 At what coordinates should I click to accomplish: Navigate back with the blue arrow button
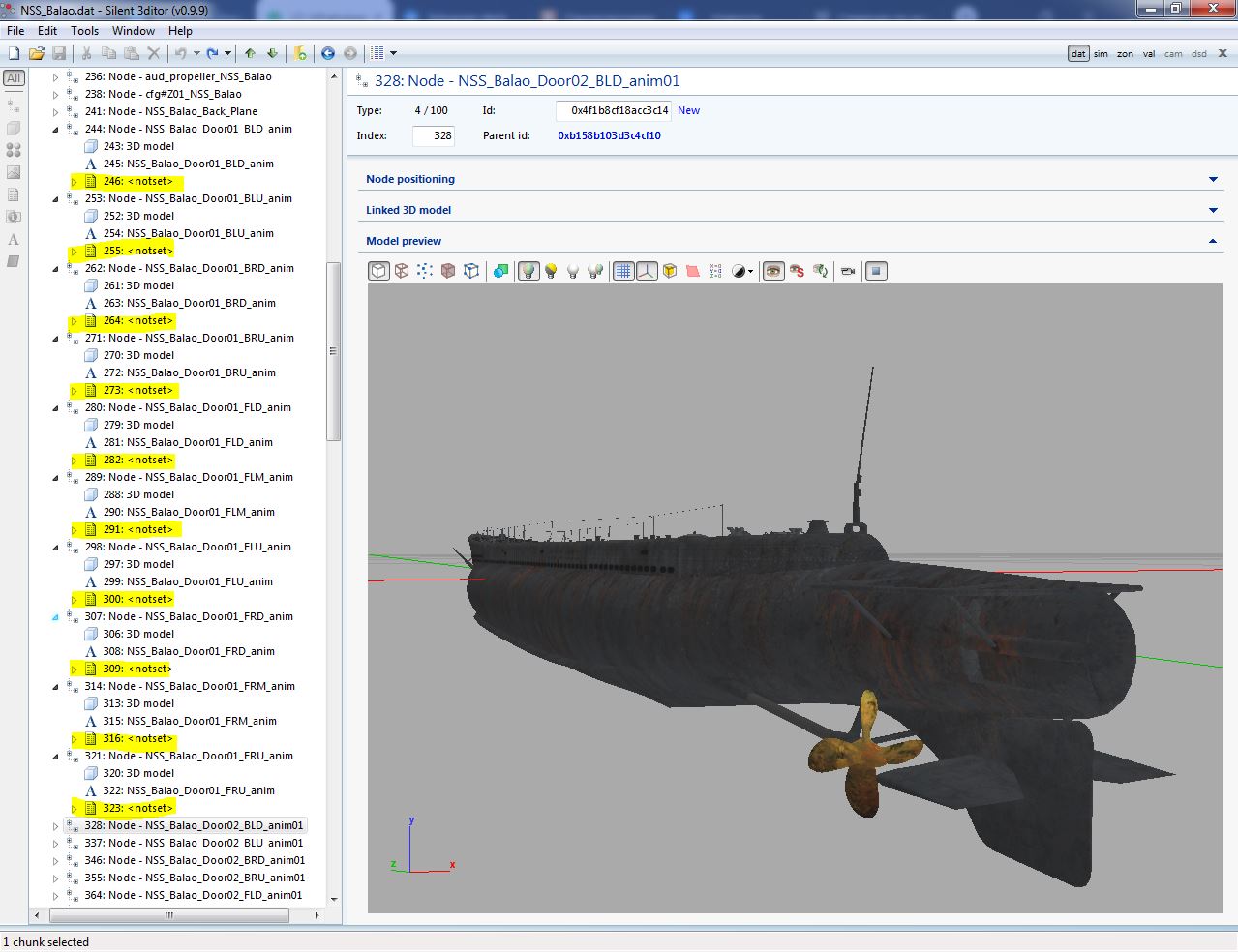[328, 53]
